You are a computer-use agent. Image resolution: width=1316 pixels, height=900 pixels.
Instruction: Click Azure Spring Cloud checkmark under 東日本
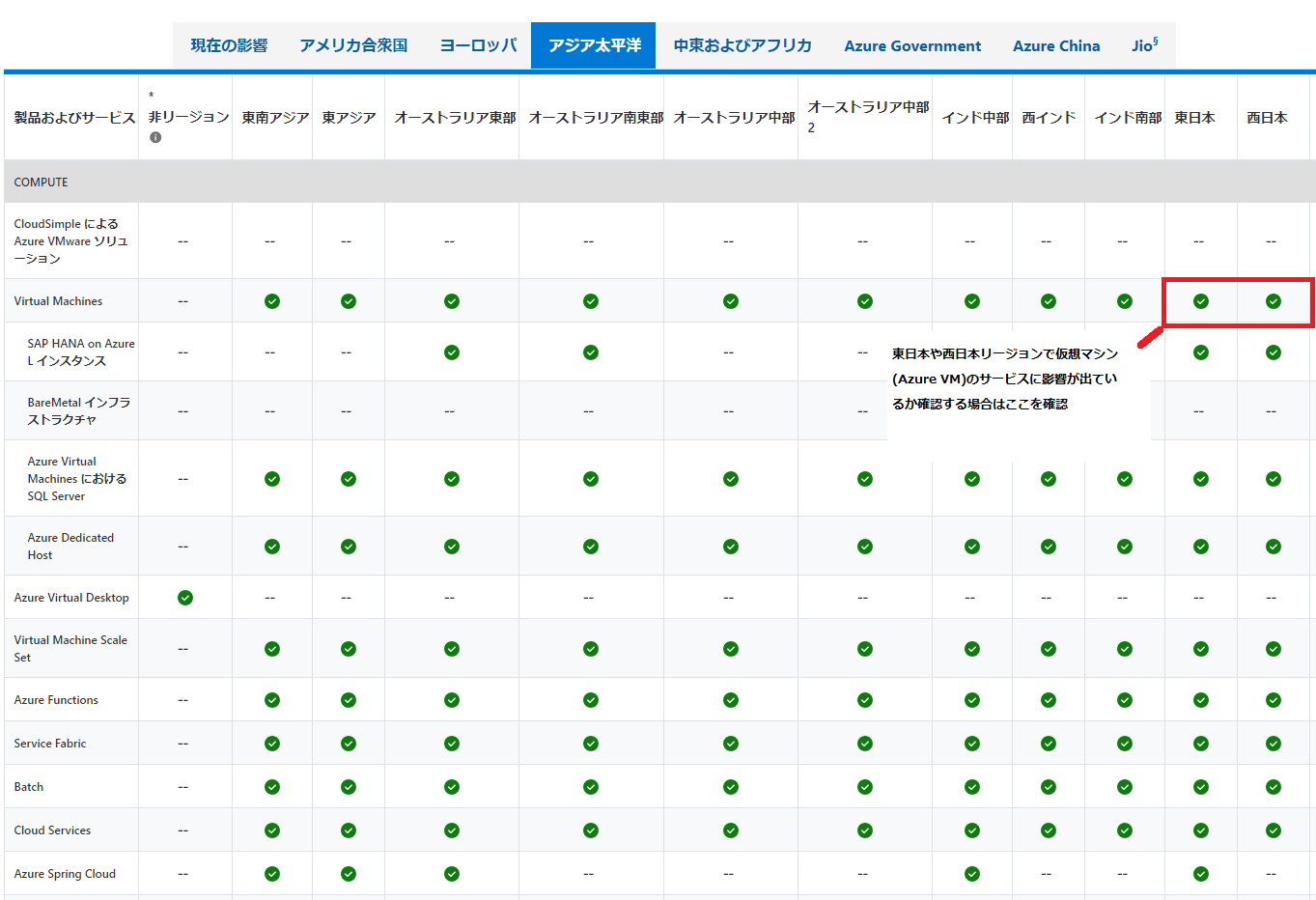[1201, 874]
